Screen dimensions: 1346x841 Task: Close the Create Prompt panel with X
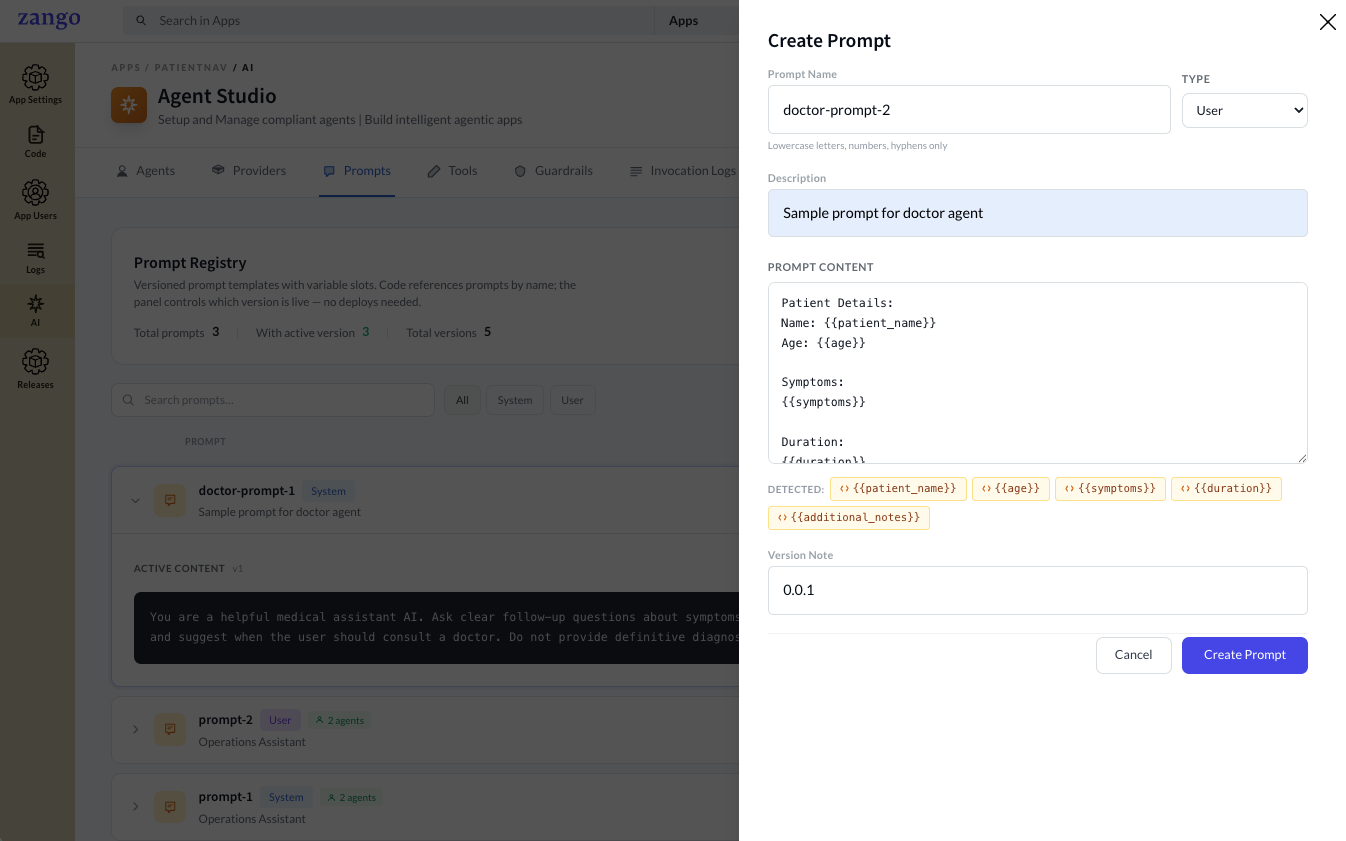point(1327,22)
